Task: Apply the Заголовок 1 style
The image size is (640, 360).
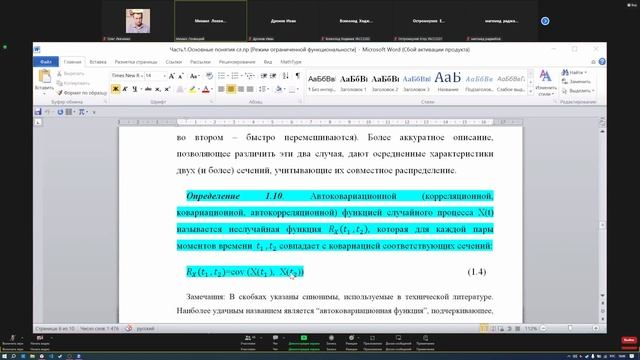Action: (x=353, y=82)
